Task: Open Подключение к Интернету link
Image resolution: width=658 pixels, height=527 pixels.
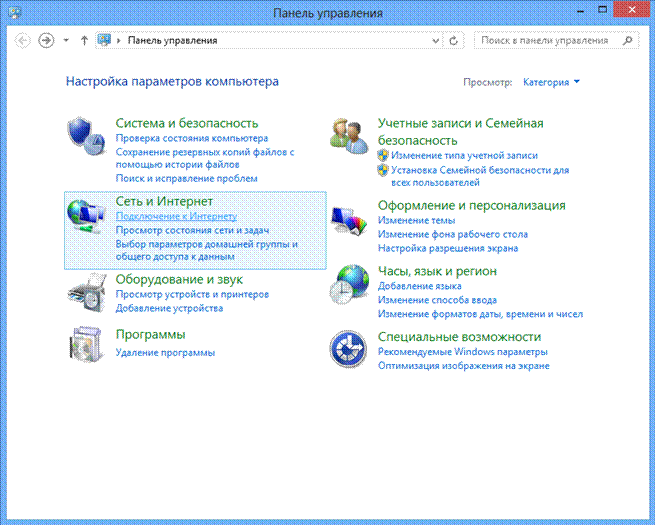Action: pyautogui.click(x=176, y=216)
